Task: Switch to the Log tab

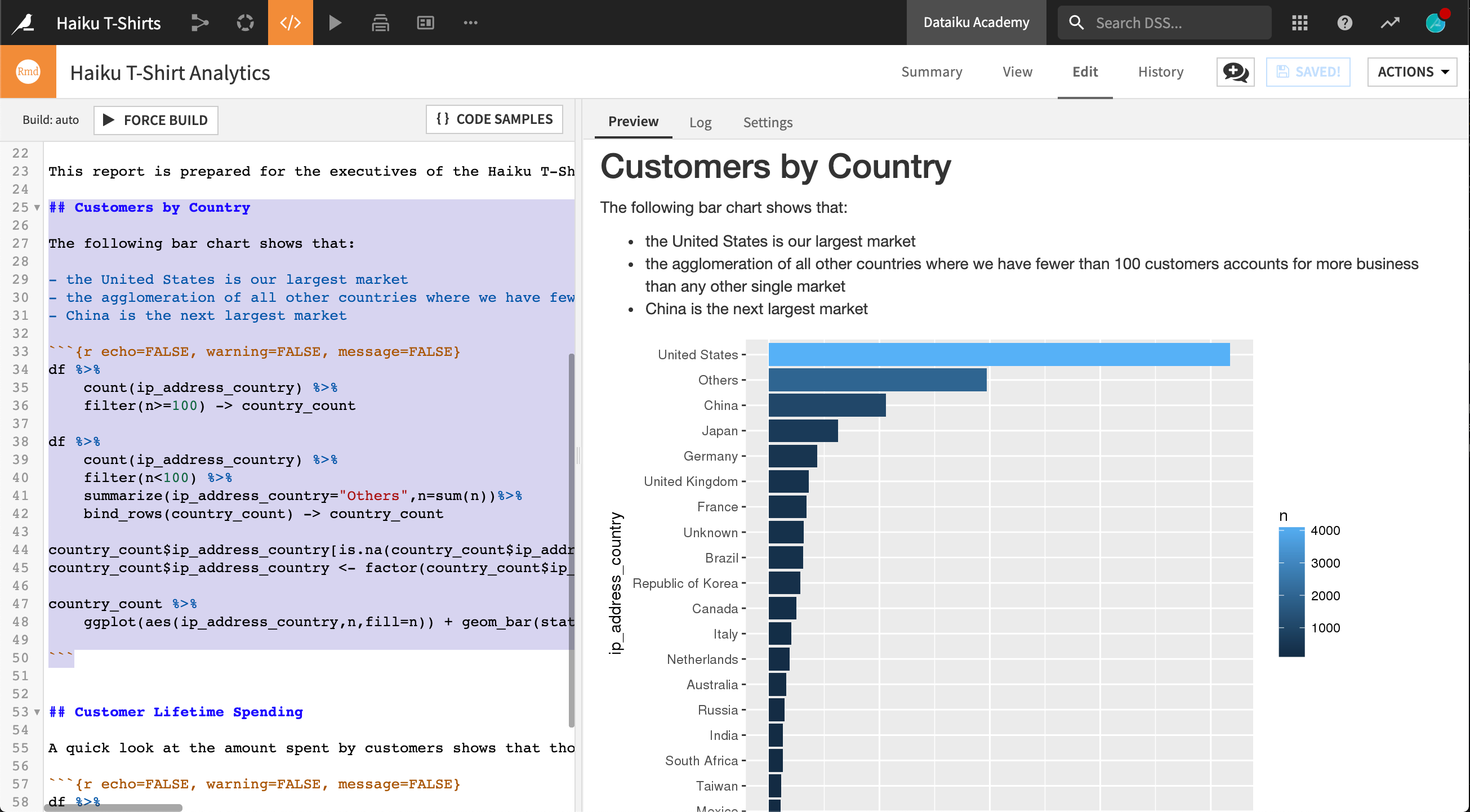Action: point(700,122)
